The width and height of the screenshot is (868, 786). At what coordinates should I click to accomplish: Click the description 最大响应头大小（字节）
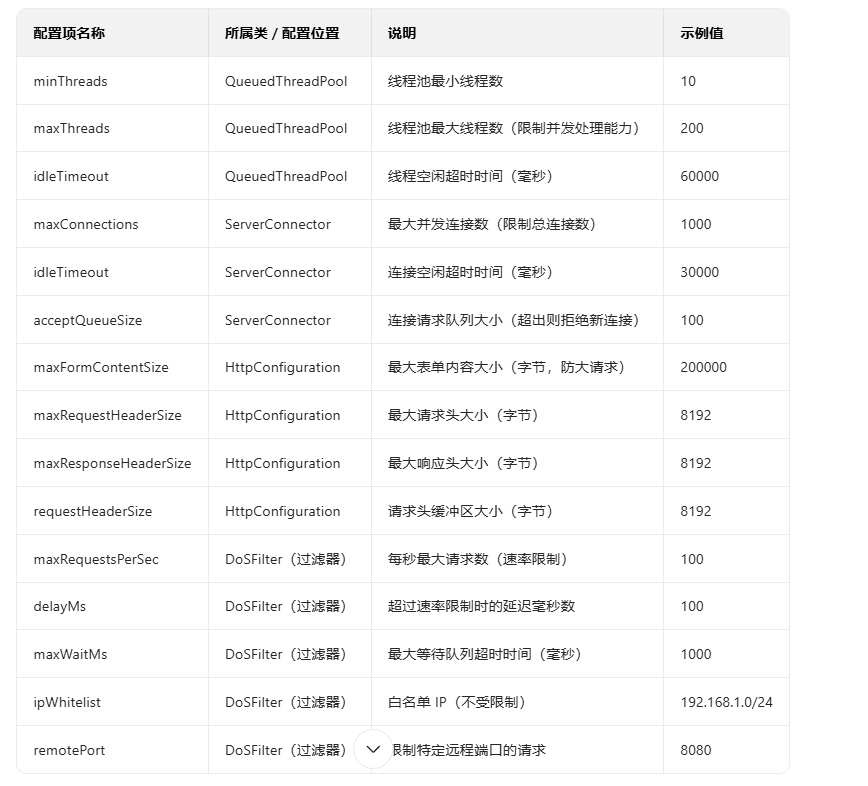coord(463,463)
